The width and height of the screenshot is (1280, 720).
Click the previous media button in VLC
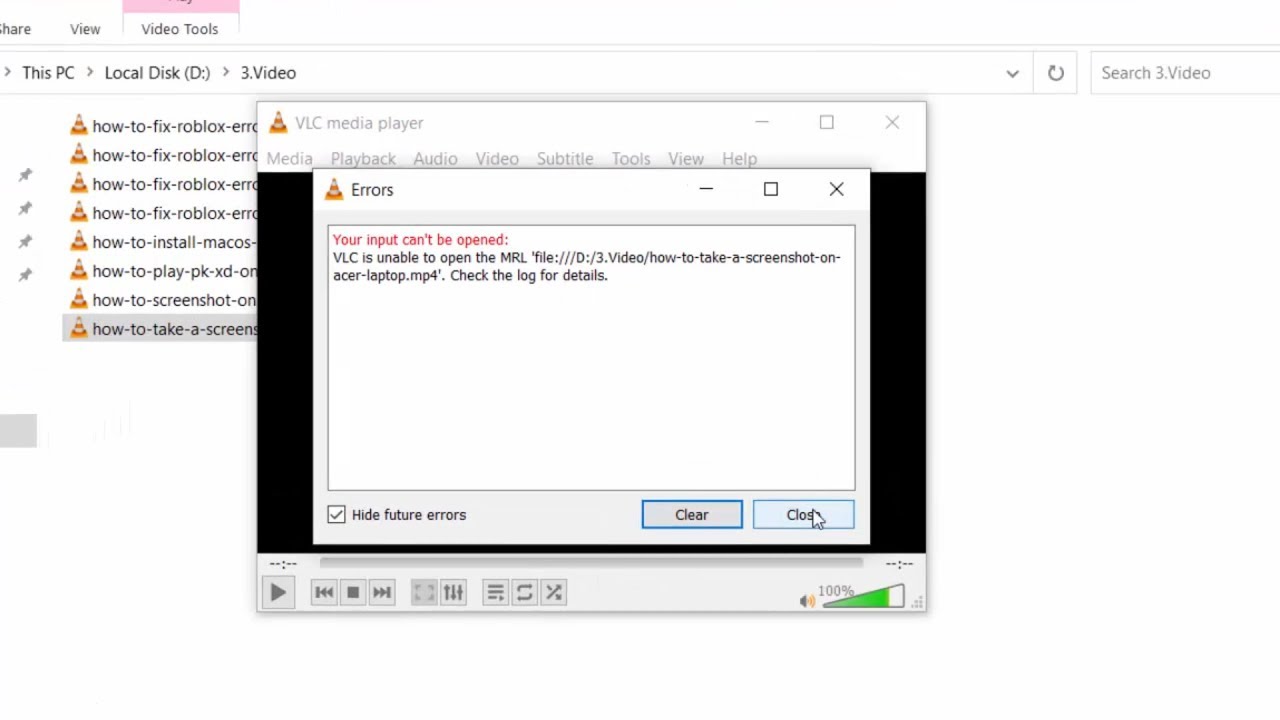pos(324,593)
